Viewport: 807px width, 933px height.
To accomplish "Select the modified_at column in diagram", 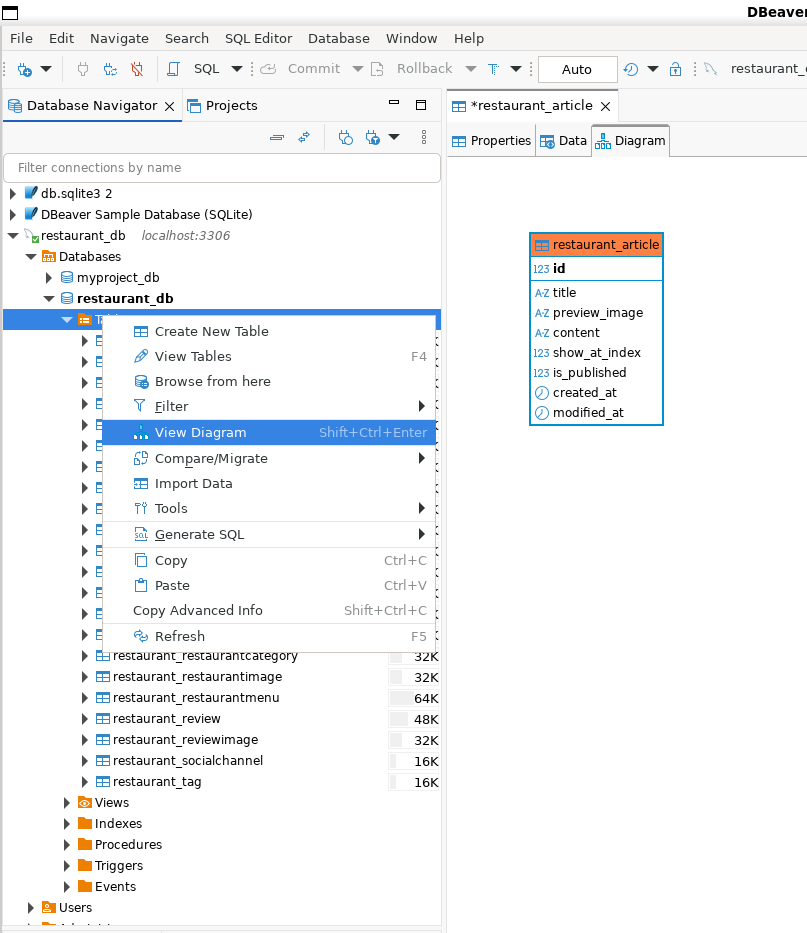I will [x=596, y=413].
